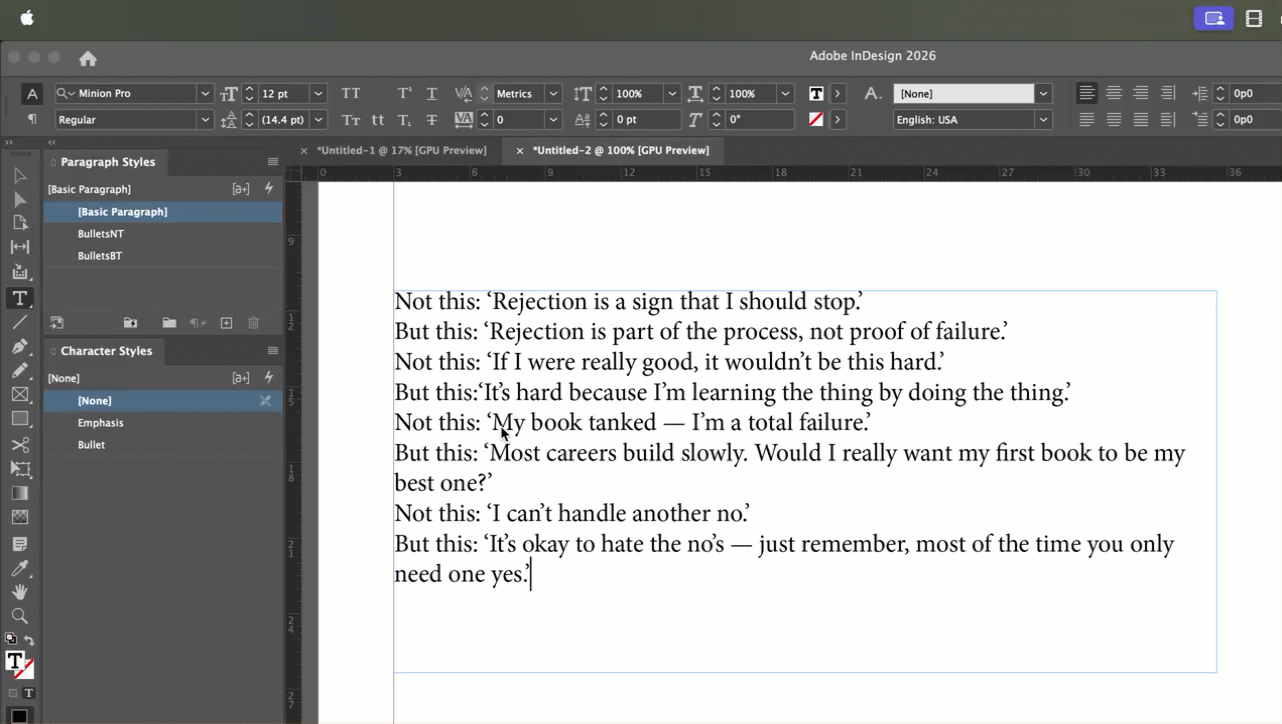
Task: Click Default Fill and Stroke icon
Action: (10, 639)
